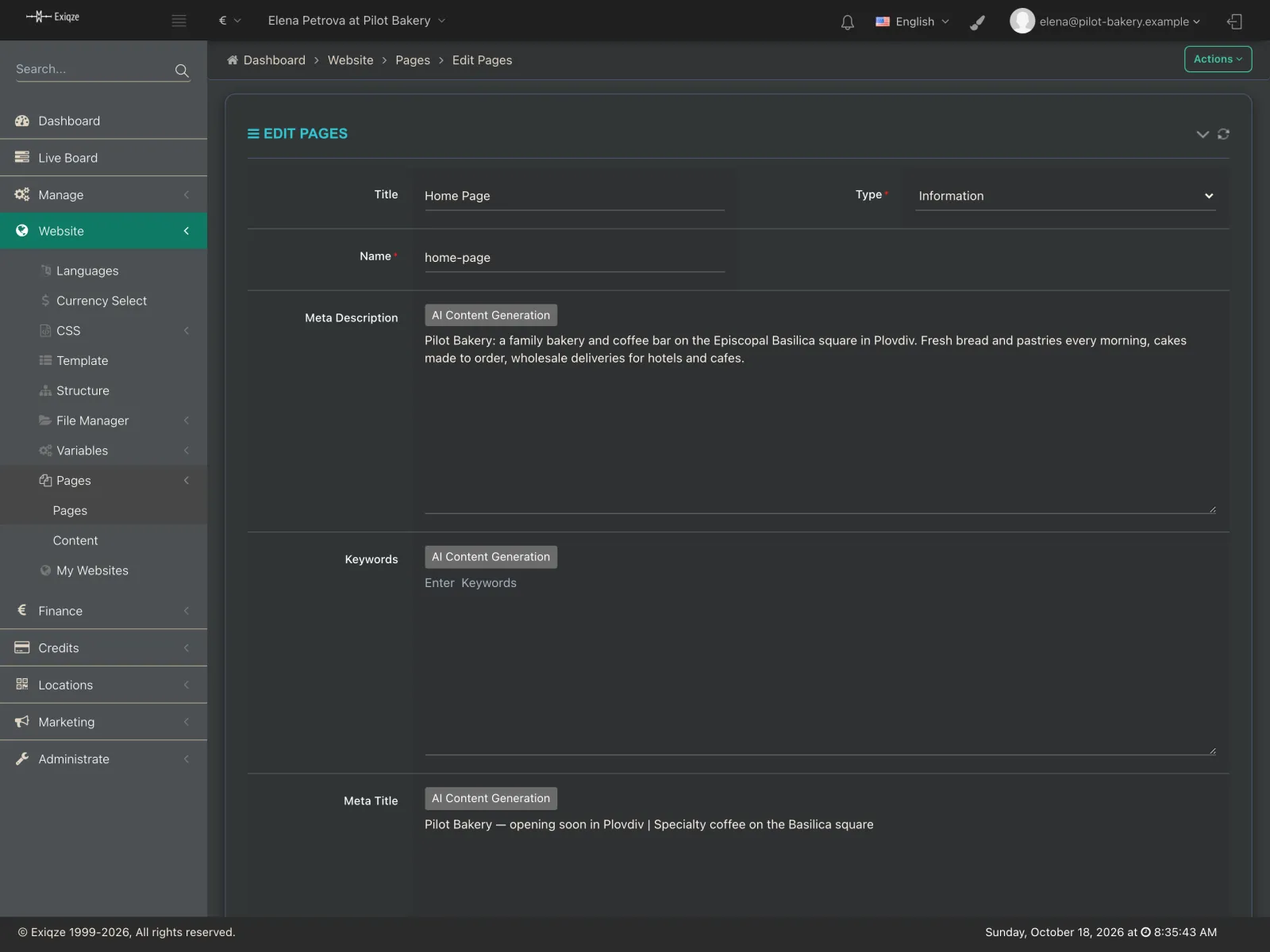Open My Websites in sidebar

click(x=92, y=570)
